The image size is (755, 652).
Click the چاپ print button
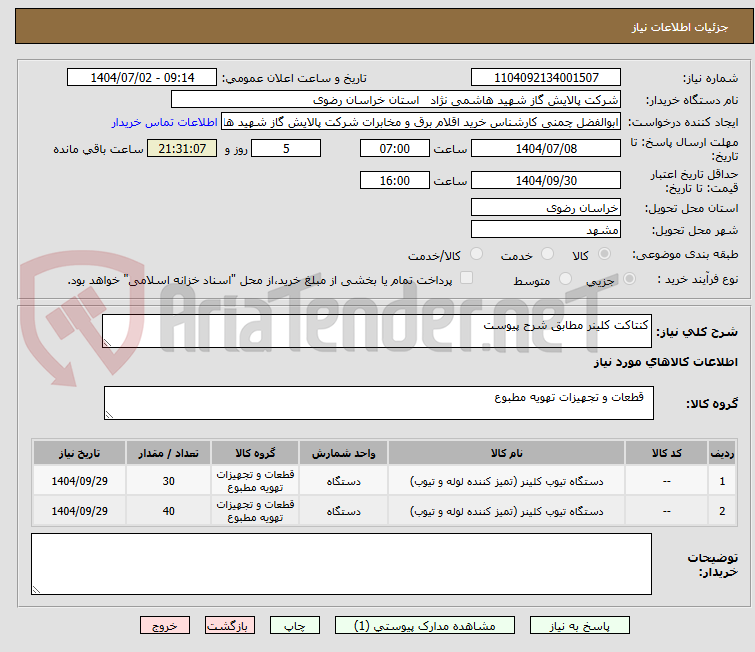[x=295, y=626]
